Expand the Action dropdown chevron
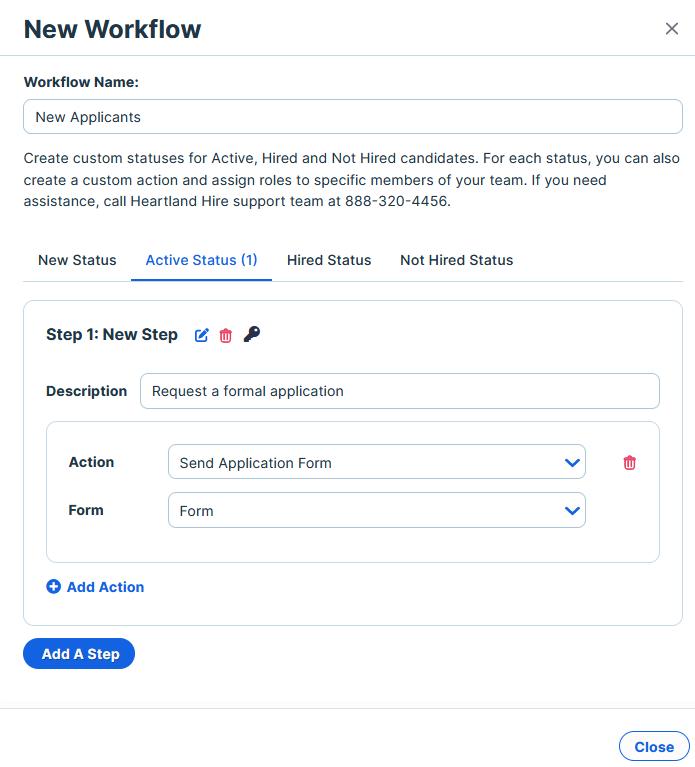 click(572, 462)
